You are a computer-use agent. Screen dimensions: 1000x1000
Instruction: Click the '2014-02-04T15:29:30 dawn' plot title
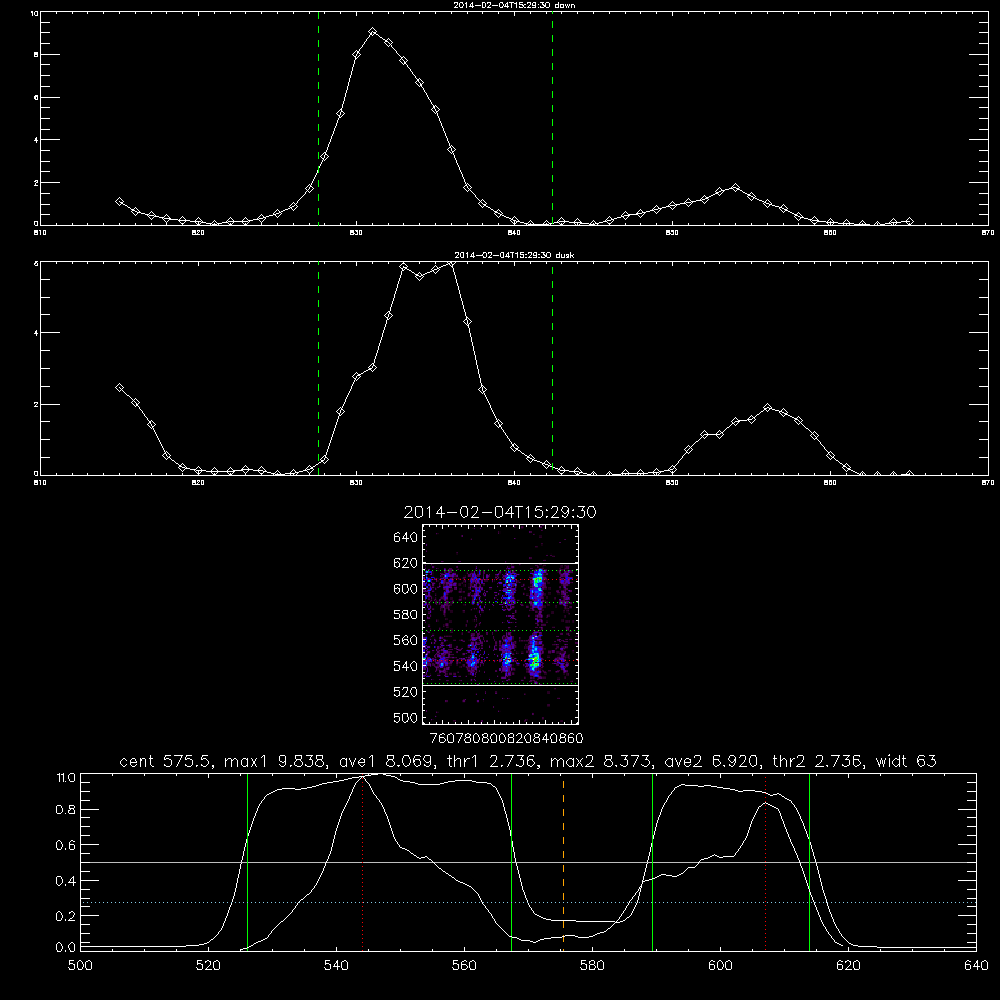click(514, 5)
